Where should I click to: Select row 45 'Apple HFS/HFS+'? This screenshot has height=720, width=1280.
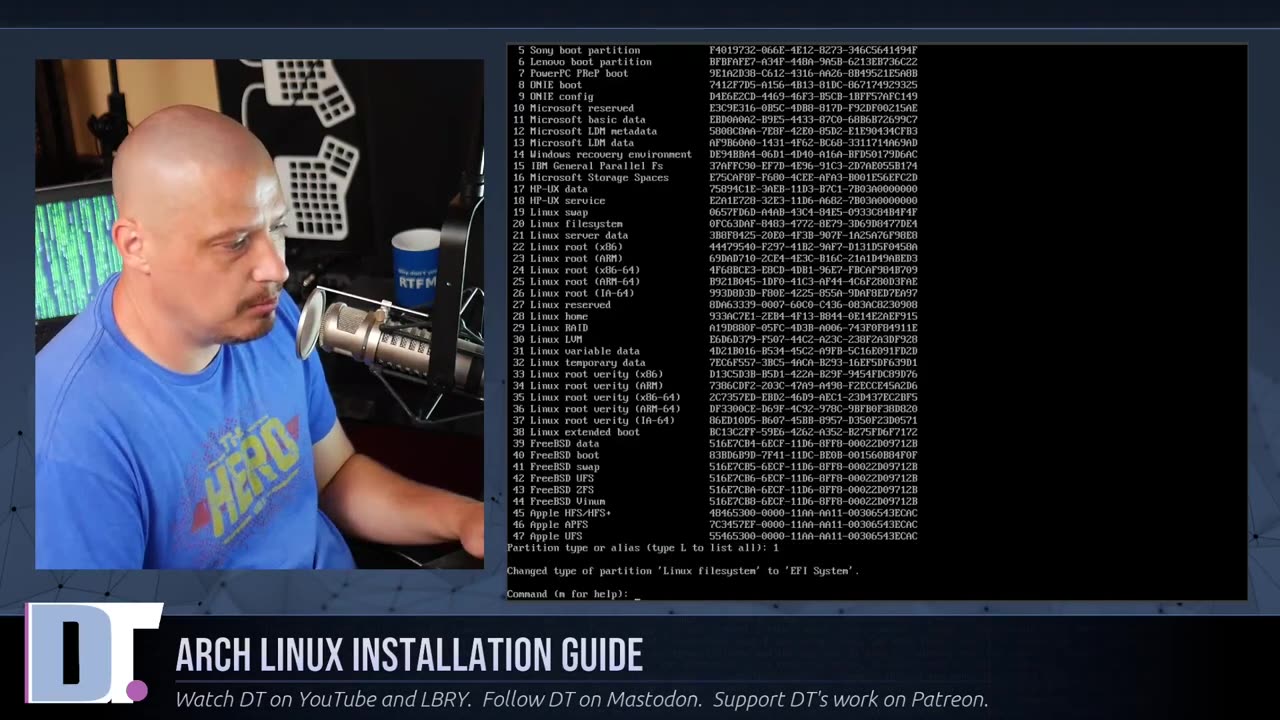pos(715,513)
